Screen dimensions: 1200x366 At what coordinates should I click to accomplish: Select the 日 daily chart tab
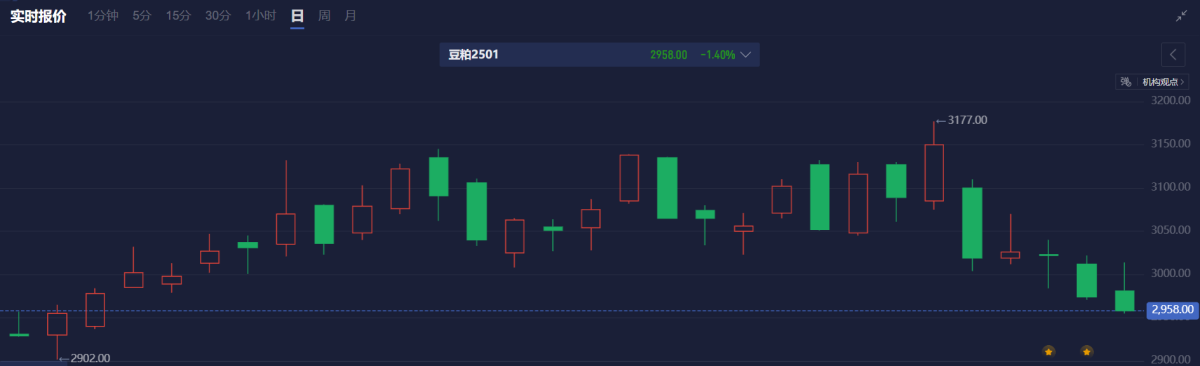tap(297, 16)
